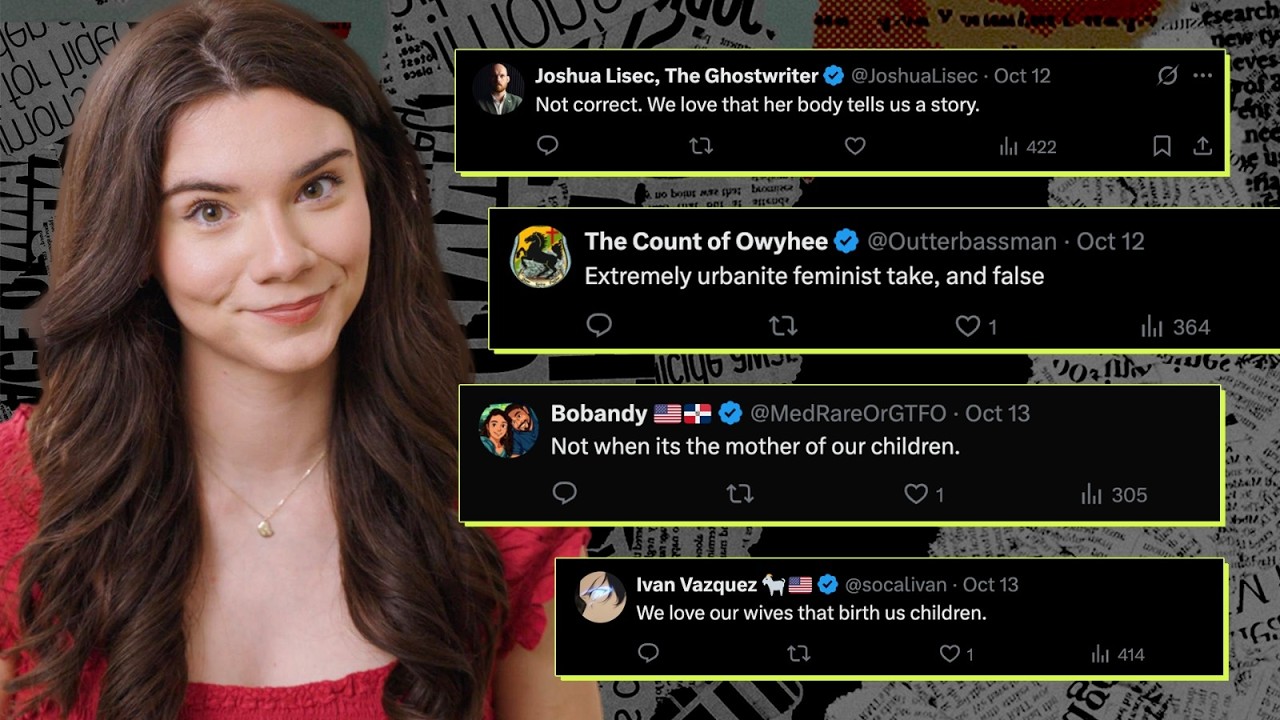Viewport: 1280px width, 720px height.
Task: Reply to The Count of Owyhee
Action: [x=599, y=325]
